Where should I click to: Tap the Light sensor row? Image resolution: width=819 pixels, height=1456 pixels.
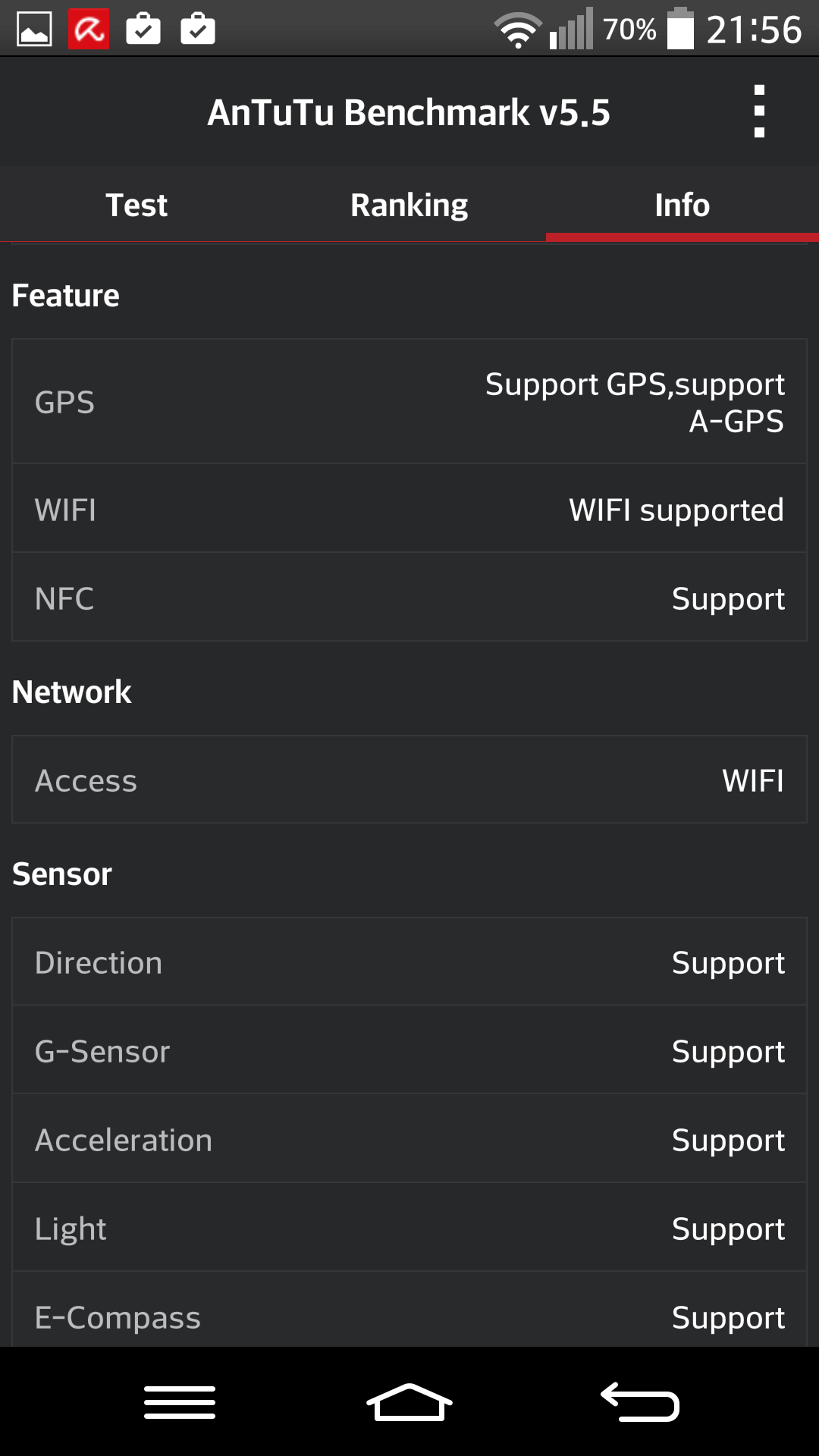pyautogui.click(x=409, y=1228)
